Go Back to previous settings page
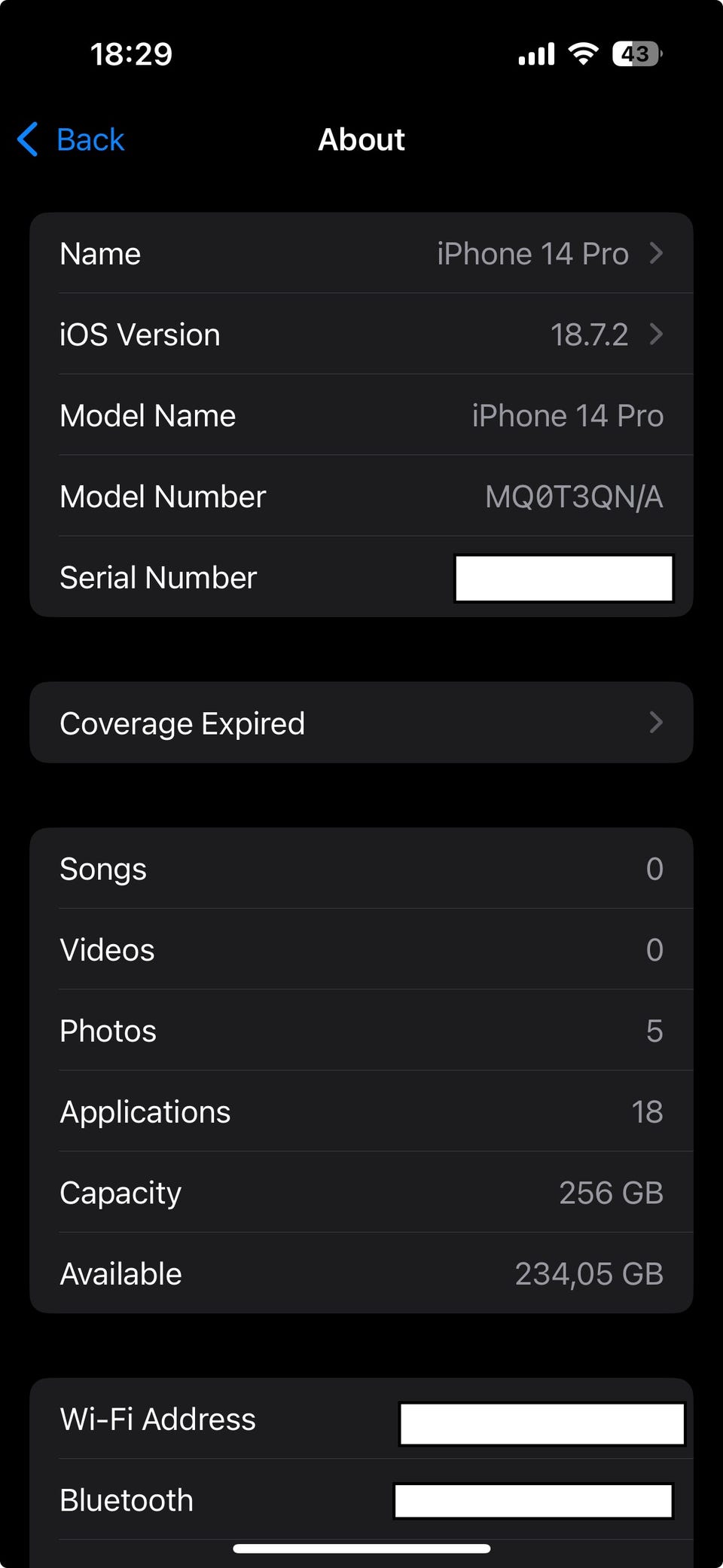 (71, 139)
